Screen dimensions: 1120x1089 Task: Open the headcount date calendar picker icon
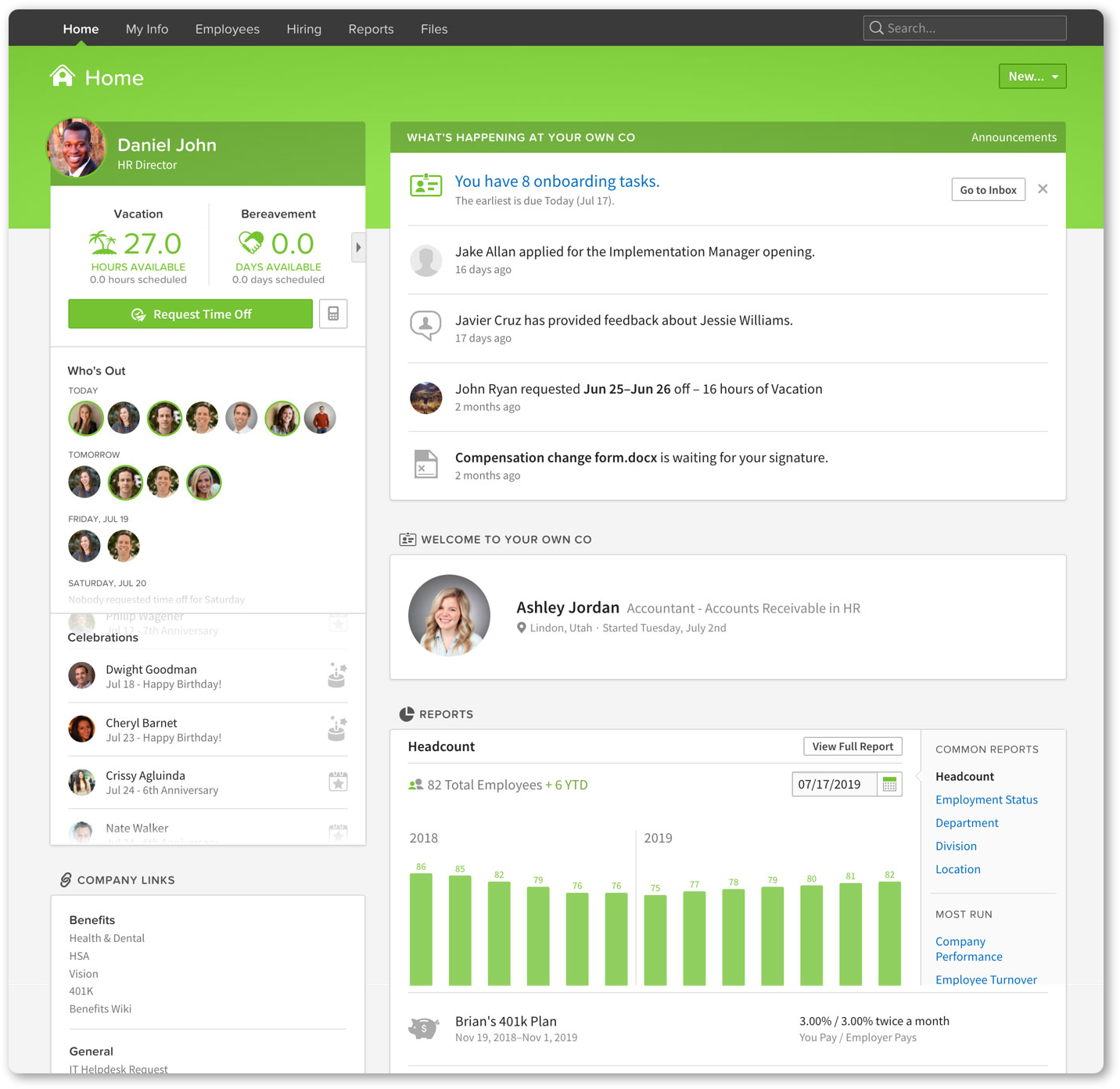point(889,784)
